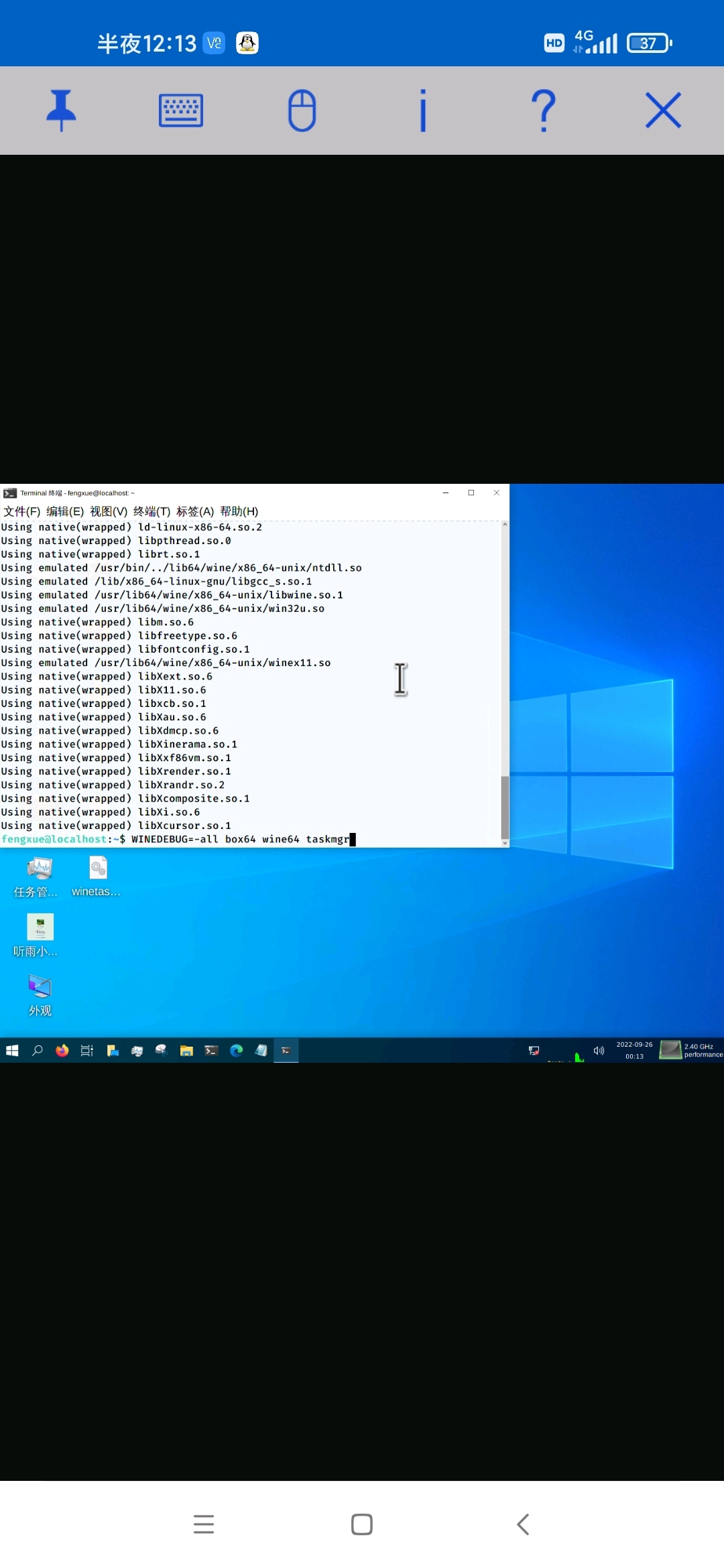Show connection info with the i icon
The image size is (724, 1568).
pos(422,111)
